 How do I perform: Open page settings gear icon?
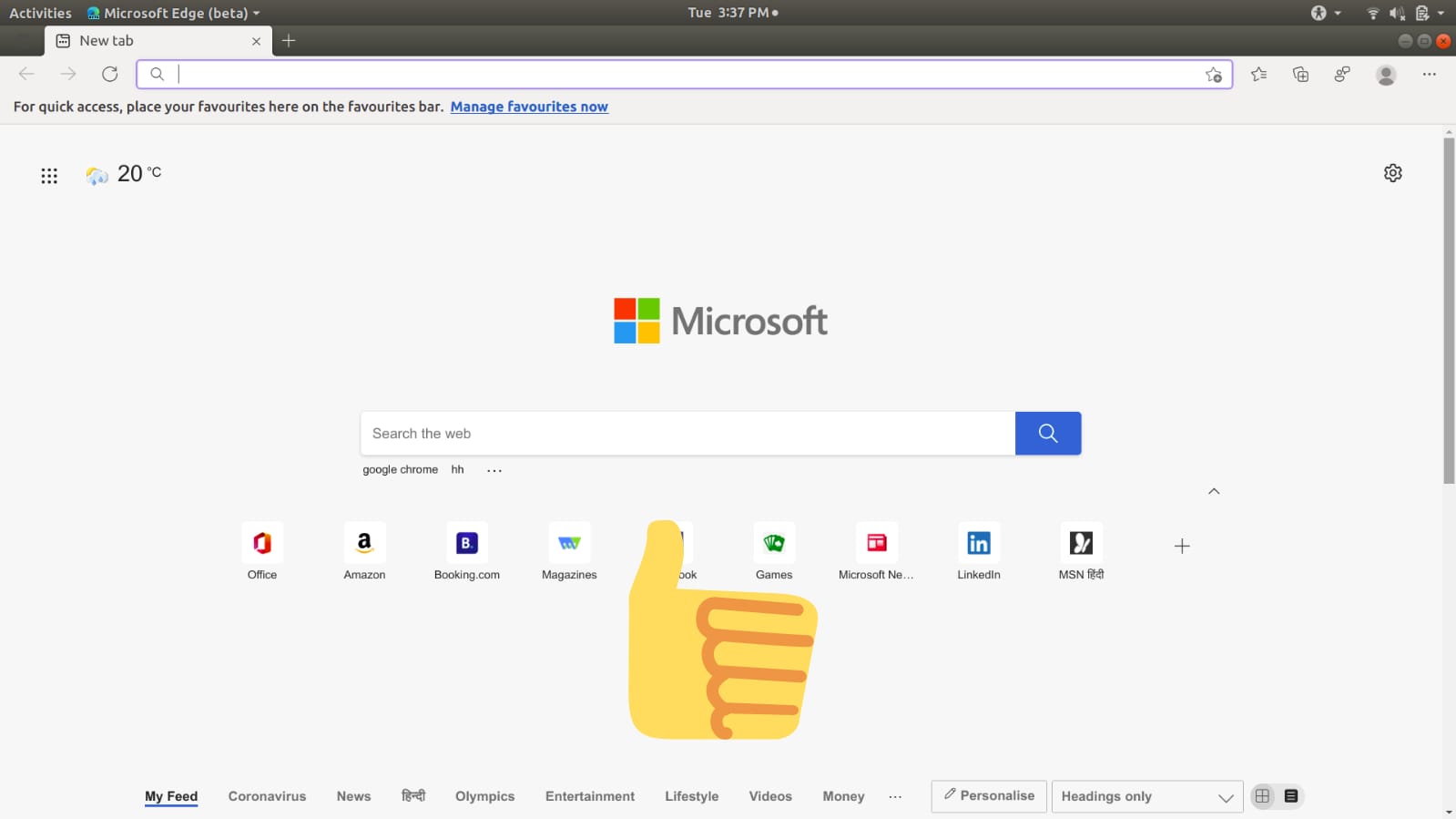coord(1392,173)
